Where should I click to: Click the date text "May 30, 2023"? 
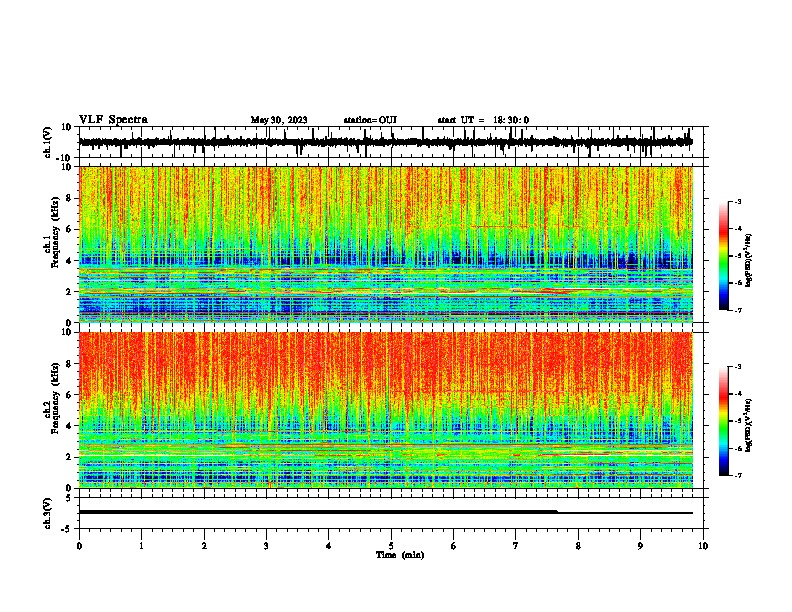pos(279,120)
